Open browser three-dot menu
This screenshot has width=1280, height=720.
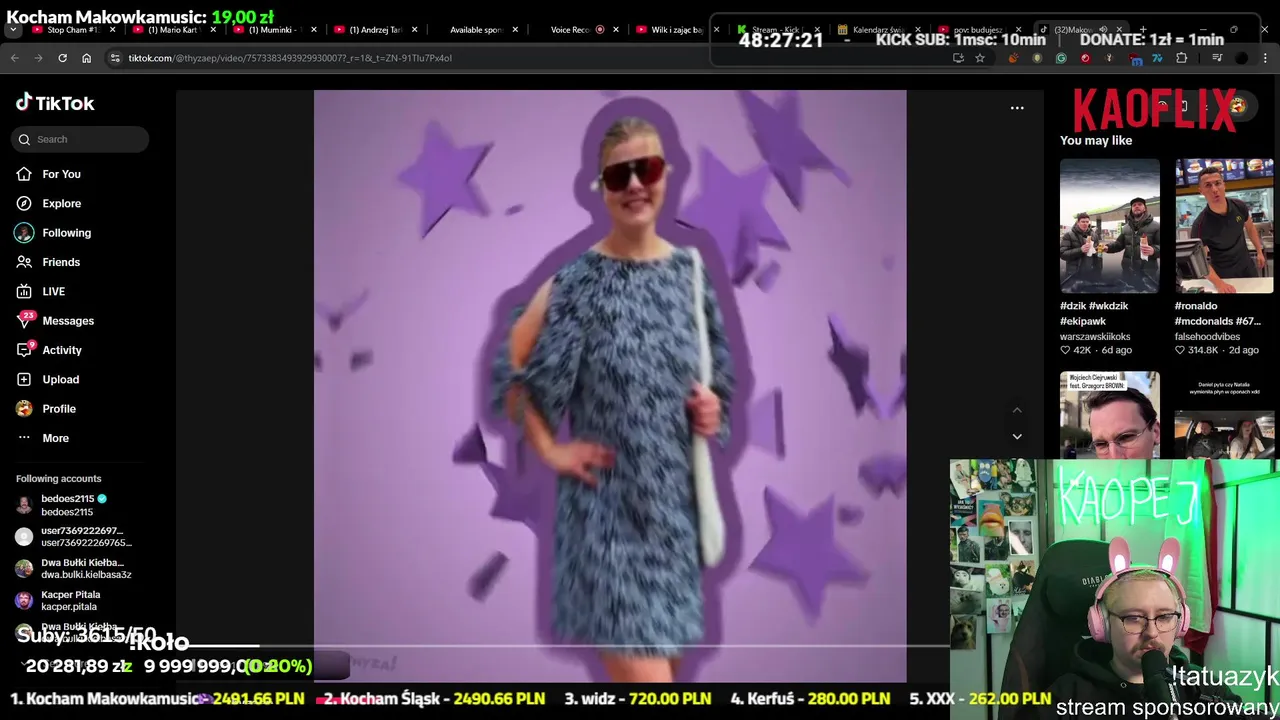1265,58
